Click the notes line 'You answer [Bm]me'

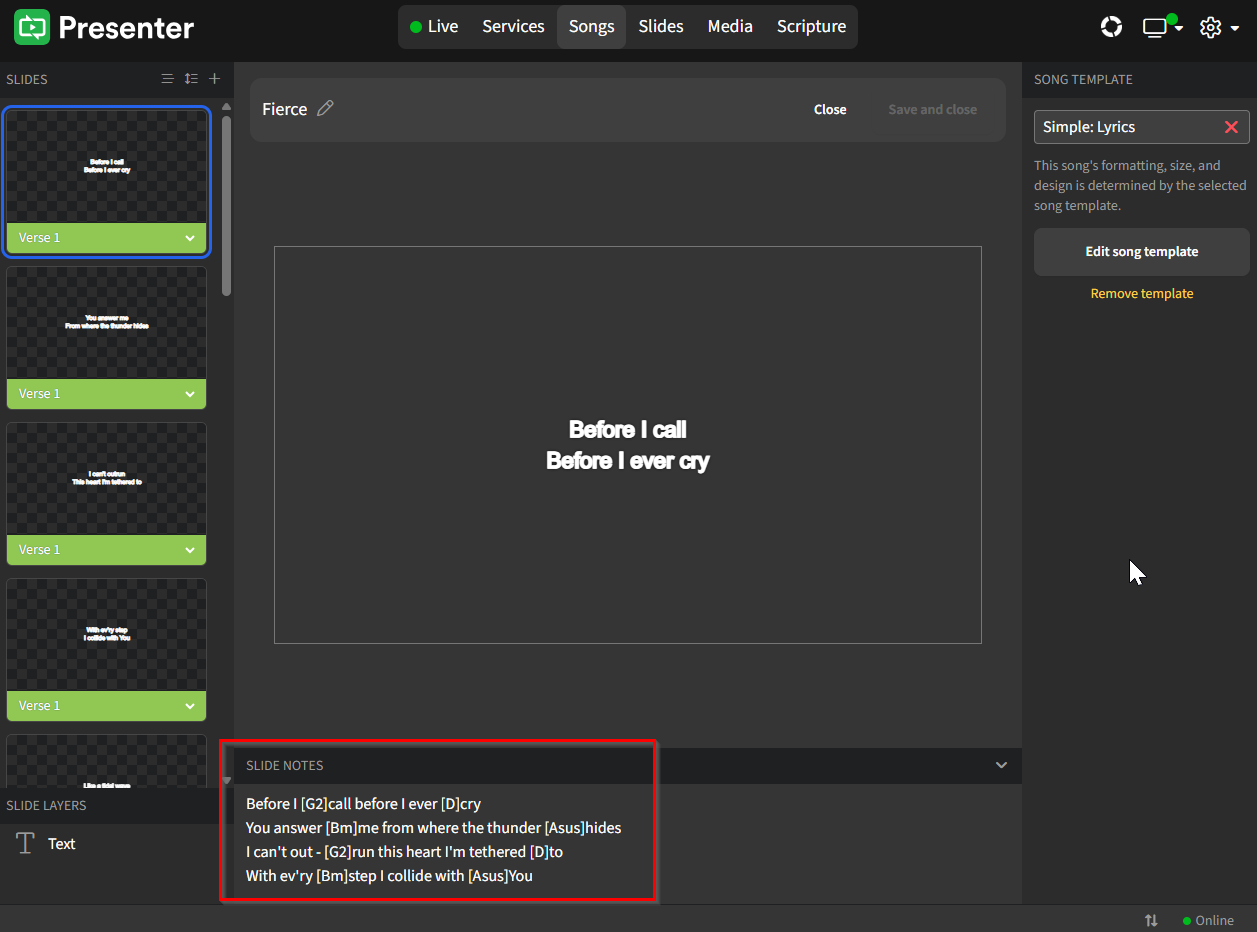pyautogui.click(x=434, y=828)
